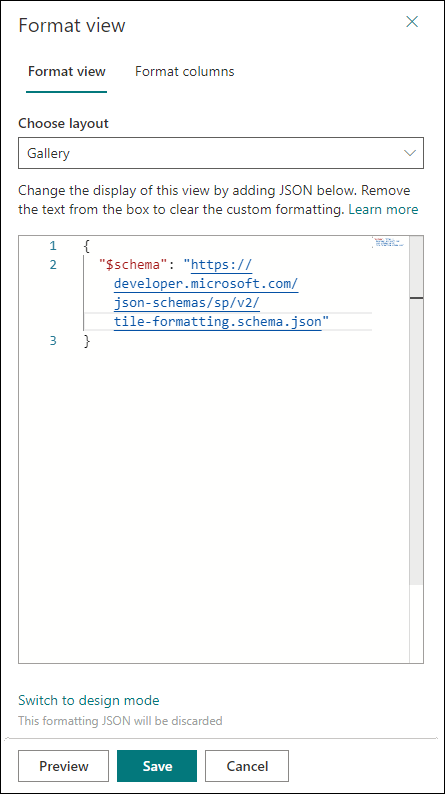Click inside the JSON code editor

point(221,449)
